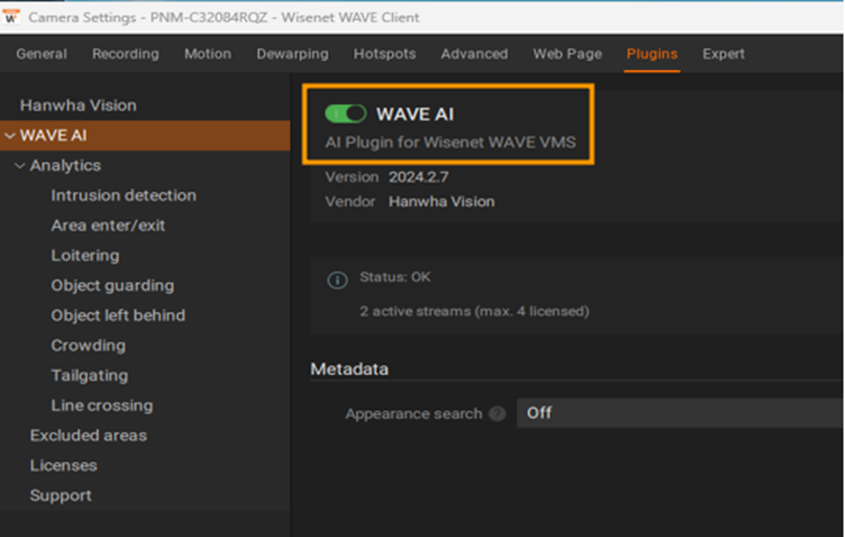Viewport: 845px width, 537px height.
Task: Select Excluded areas in the tree
Action: [x=88, y=435]
